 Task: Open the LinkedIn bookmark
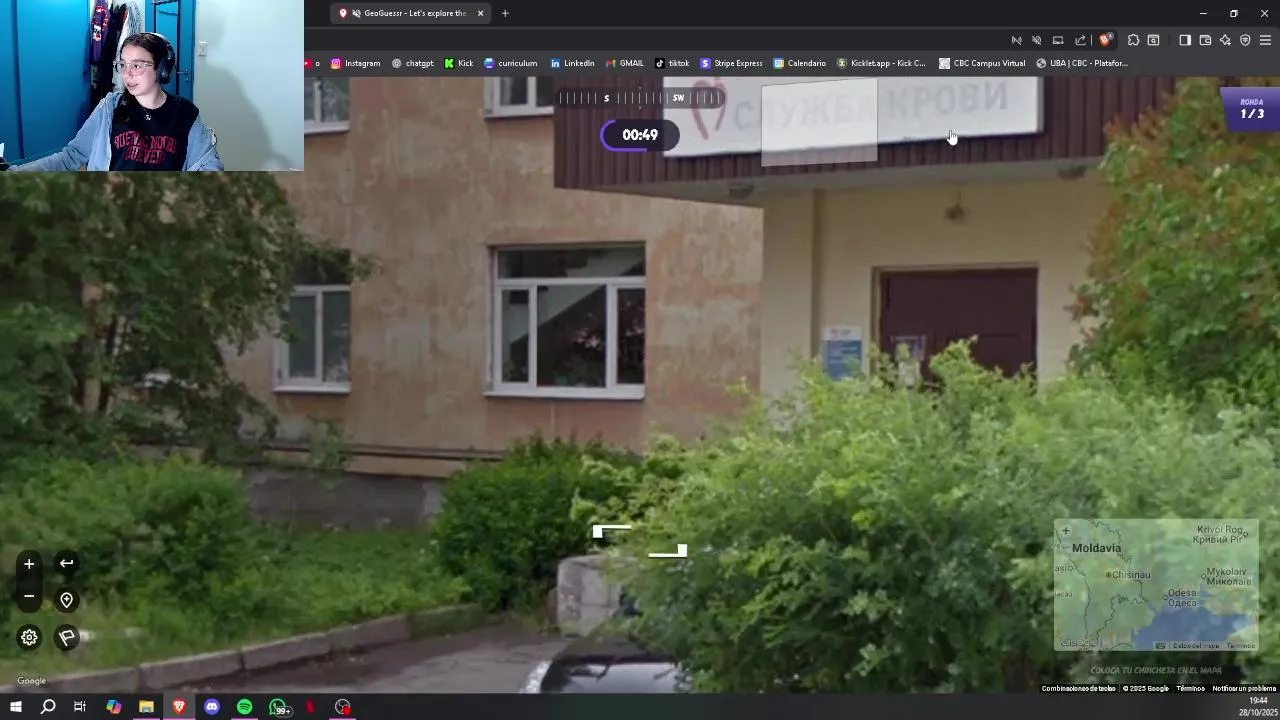click(x=572, y=63)
